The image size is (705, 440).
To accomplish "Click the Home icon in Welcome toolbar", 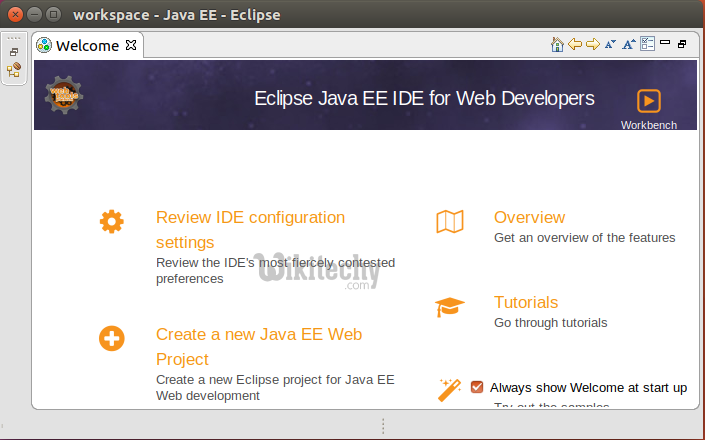I will tap(557, 44).
